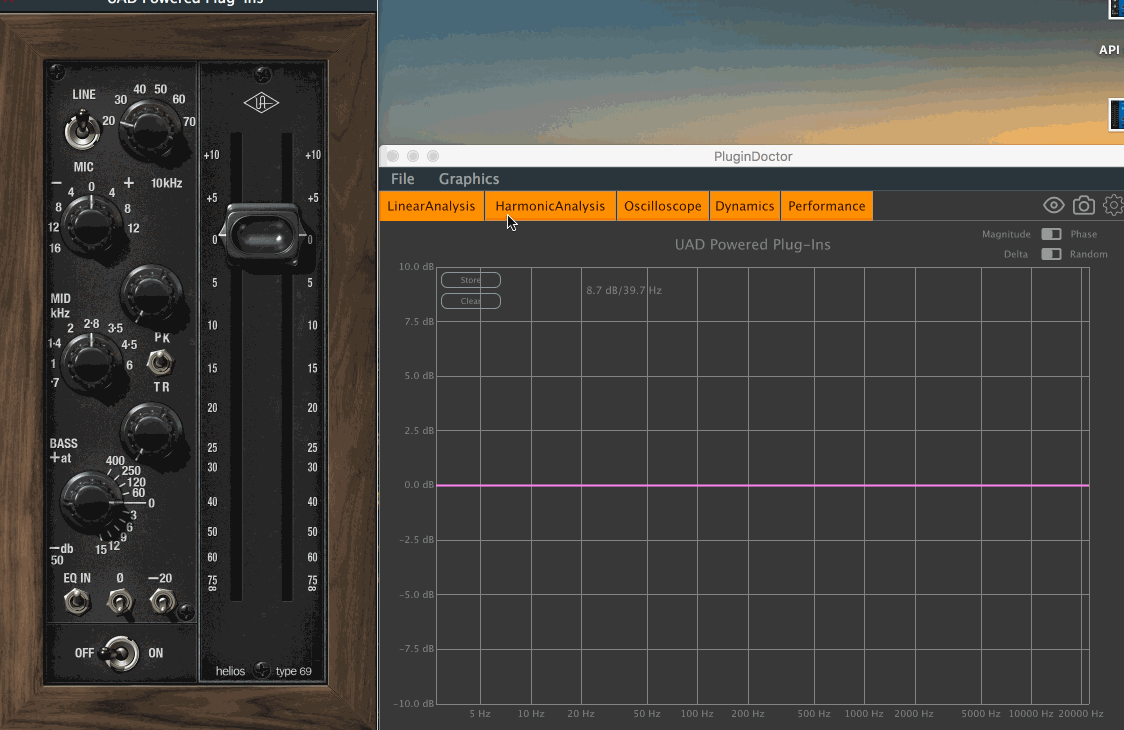Toggle the EQ IN switch

pyautogui.click(x=77, y=602)
